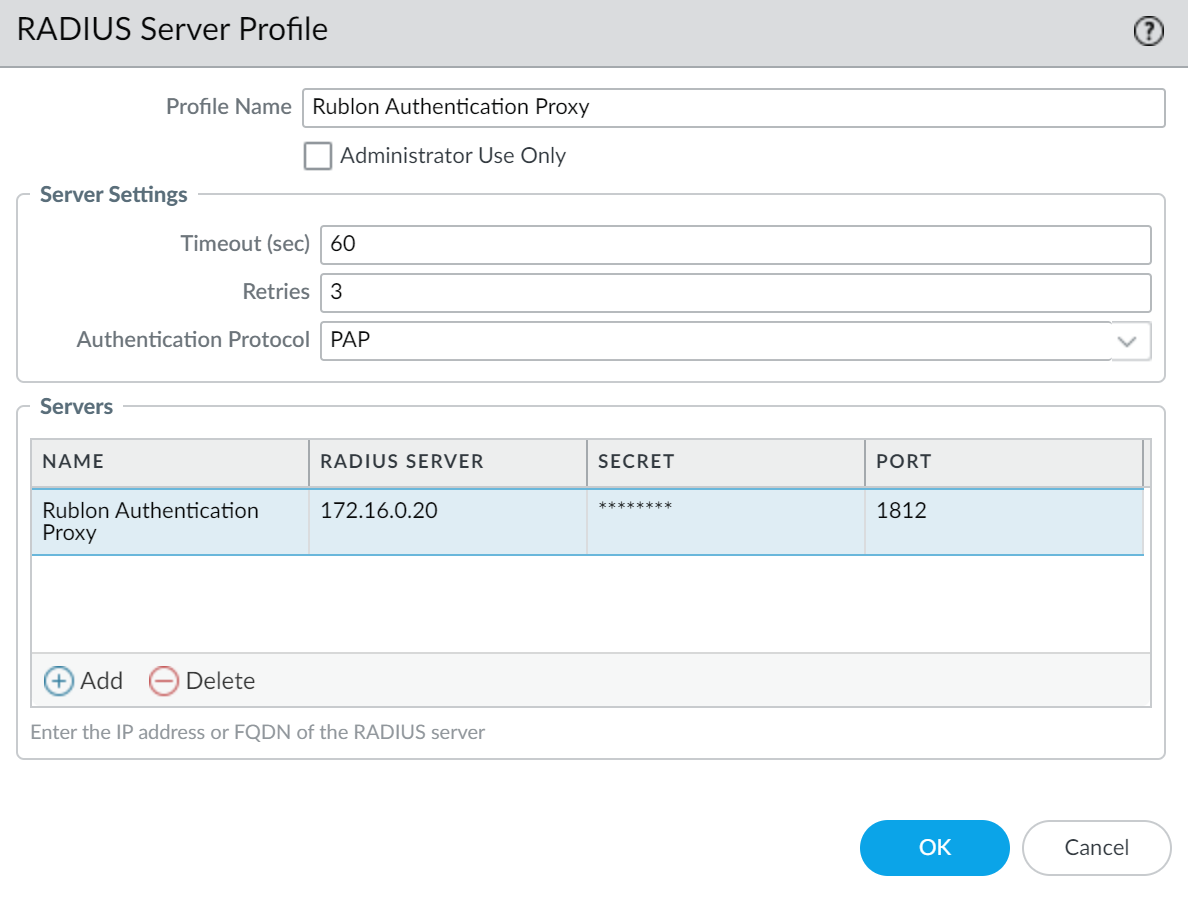Enable the Administrator Use Only checkbox
This screenshot has width=1188, height=898.
318,156
